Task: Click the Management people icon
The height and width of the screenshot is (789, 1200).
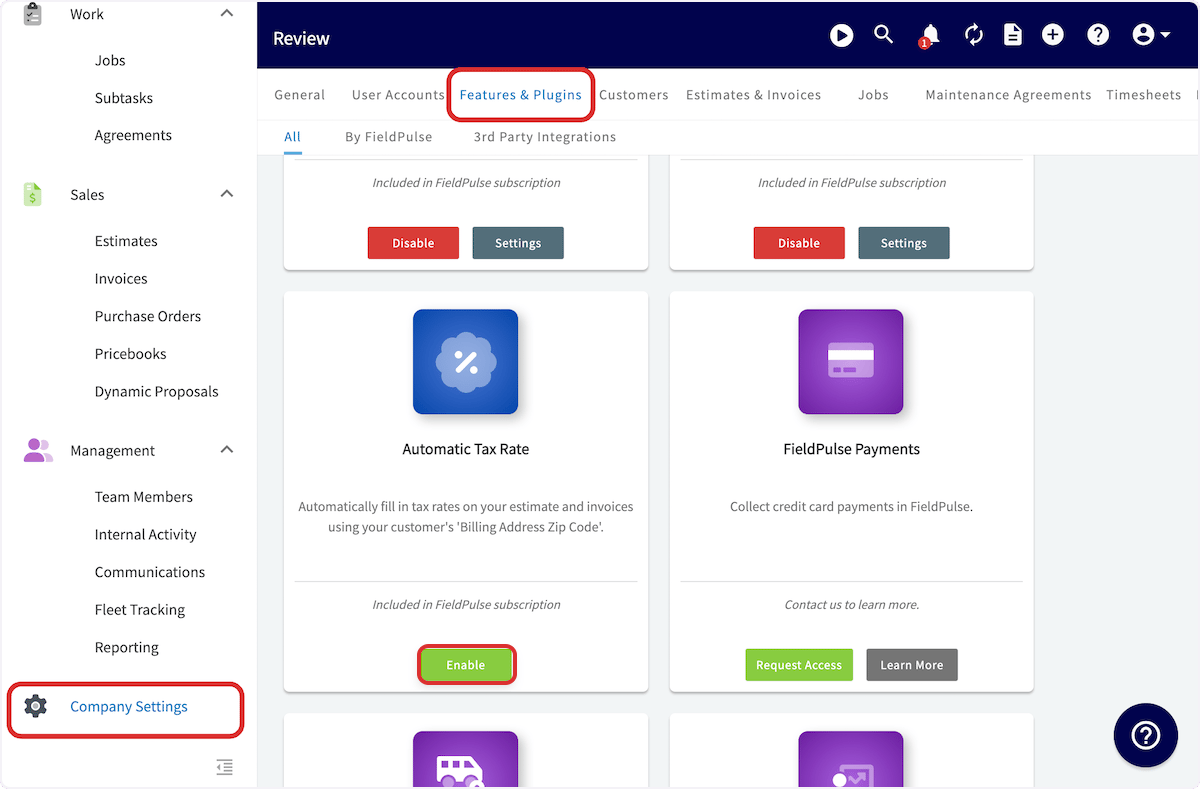Action: click(x=37, y=450)
